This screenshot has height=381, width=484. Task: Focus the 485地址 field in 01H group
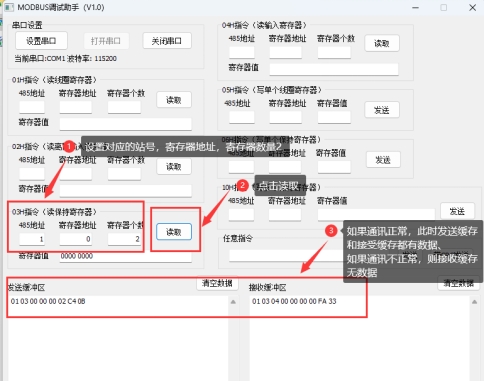pos(32,107)
